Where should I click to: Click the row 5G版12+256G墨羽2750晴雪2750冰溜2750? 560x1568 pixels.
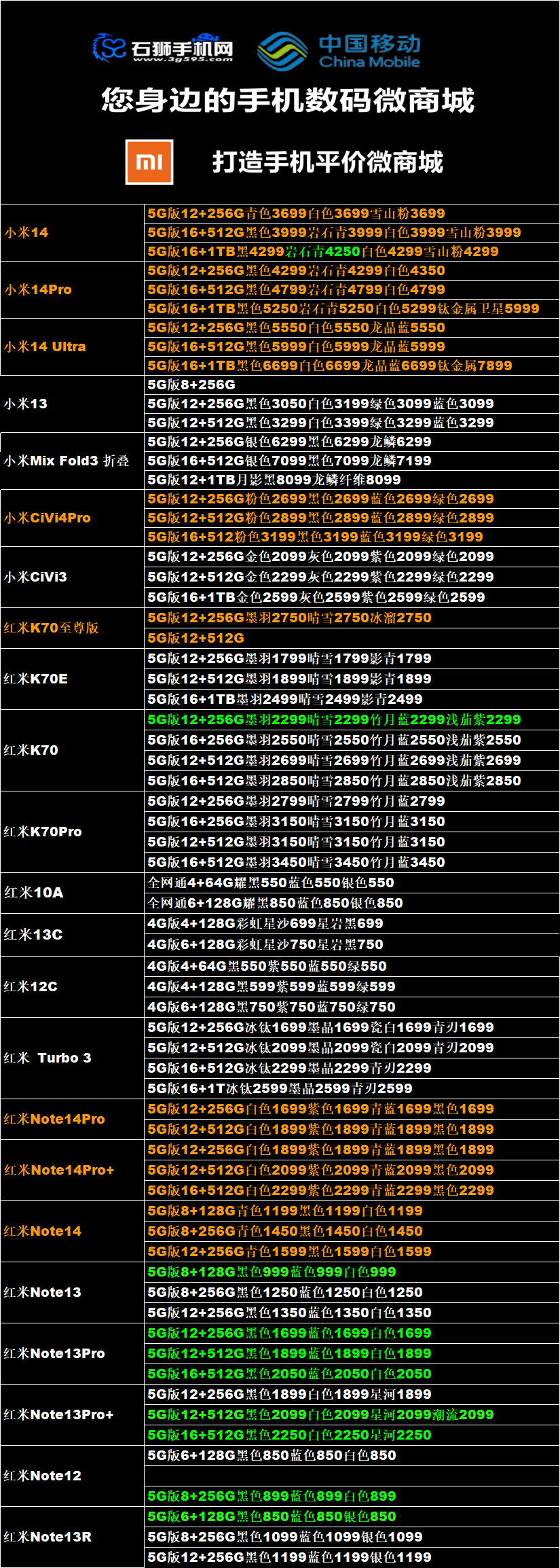coord(352,618)
